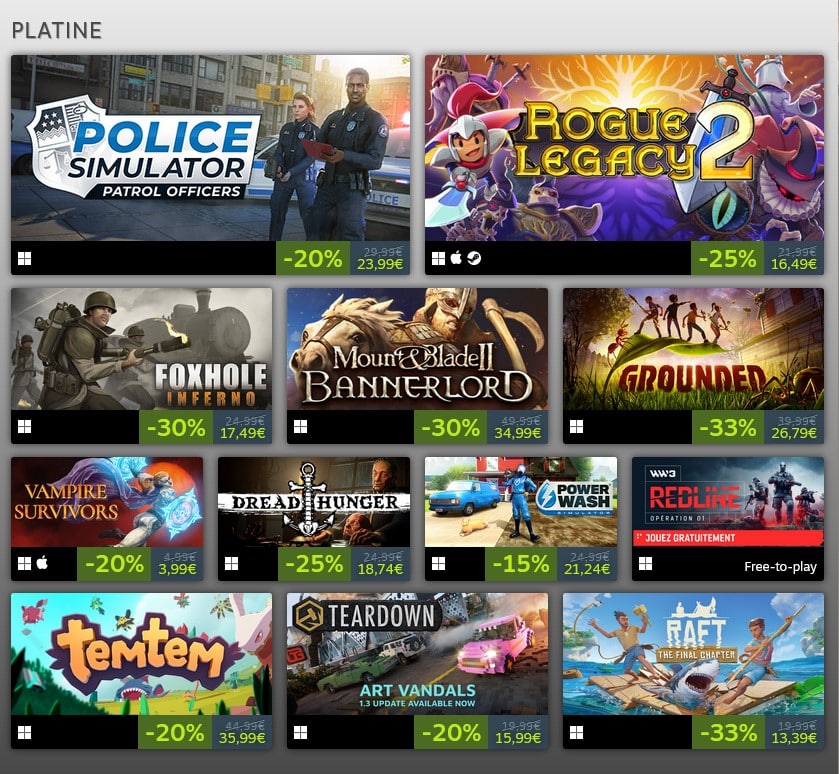Viewport: 839px width, 774px height.
Task: Click the Windows icon under Foxhole Inferno
Action: point(25,427)
